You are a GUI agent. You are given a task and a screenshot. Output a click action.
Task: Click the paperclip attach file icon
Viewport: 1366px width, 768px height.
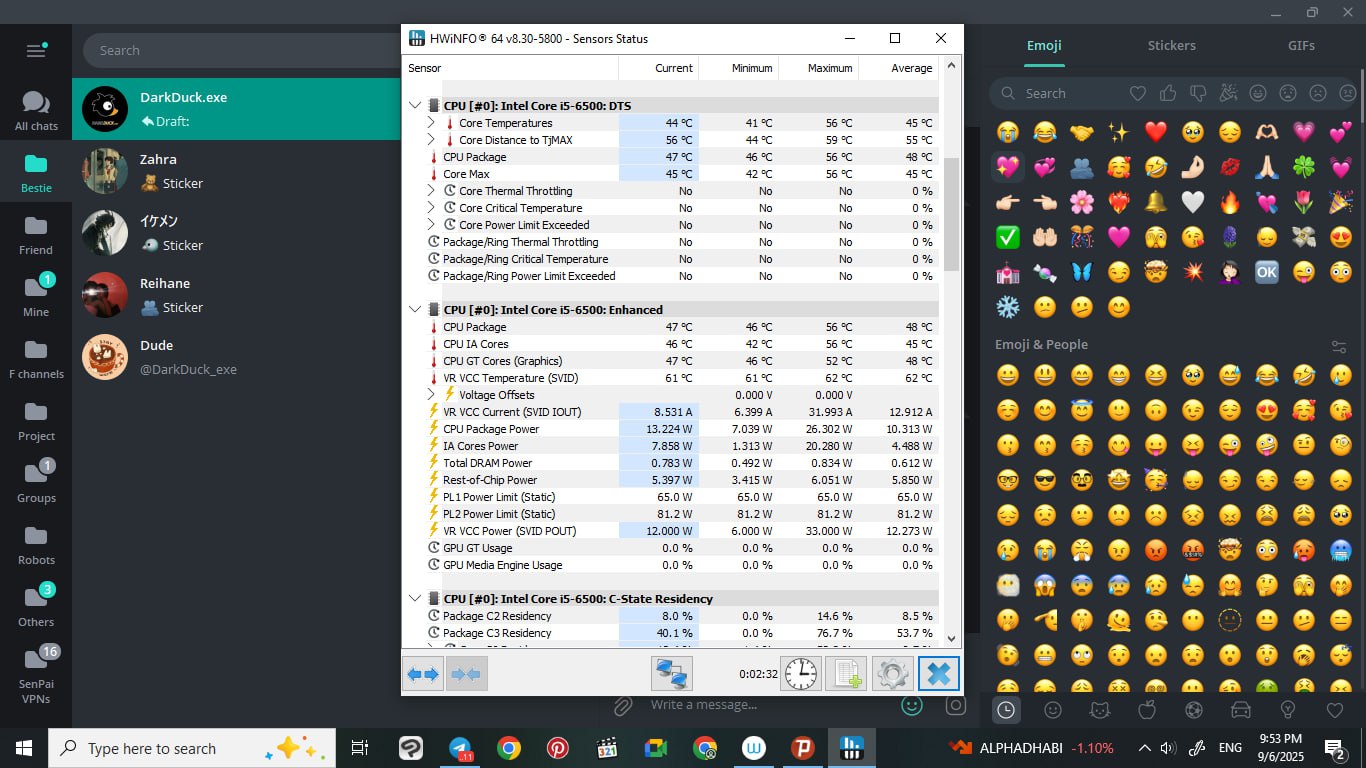tap(623, 706)
